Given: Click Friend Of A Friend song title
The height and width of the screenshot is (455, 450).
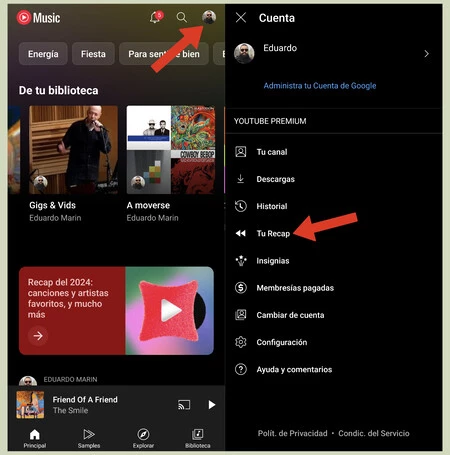Looking at the screenshot, I should (85, 399).
